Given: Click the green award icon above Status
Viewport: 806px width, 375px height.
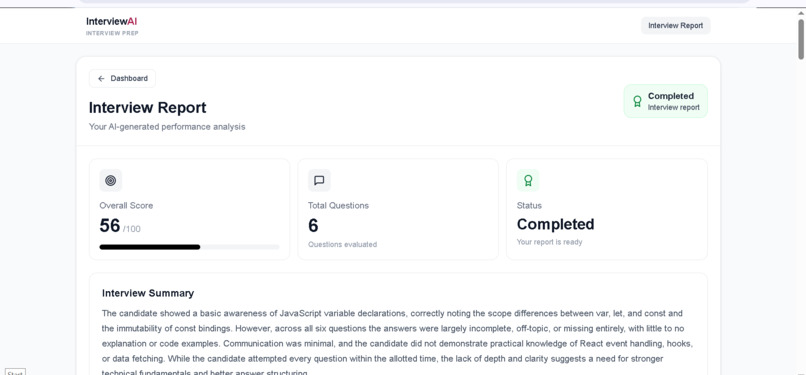Looking at the screenshot, I should pos(528,180).
